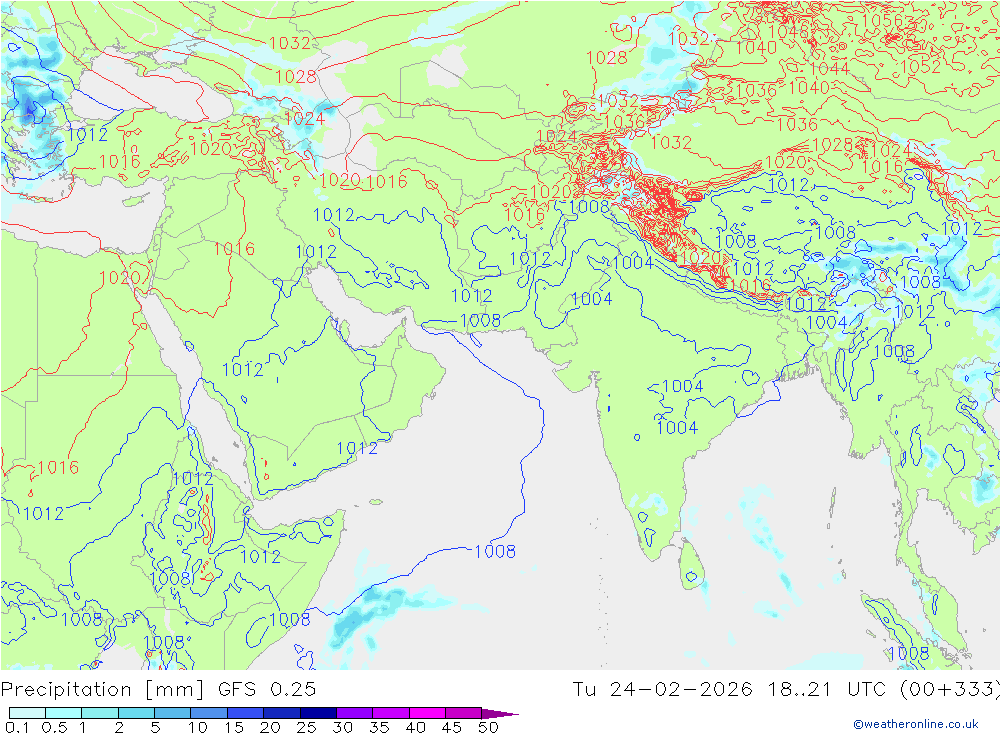The height and width of the screenshot is (733, 1000).
Task: Select the 40–45 mm bright magenta legend swatch
Action: [427, 713]
